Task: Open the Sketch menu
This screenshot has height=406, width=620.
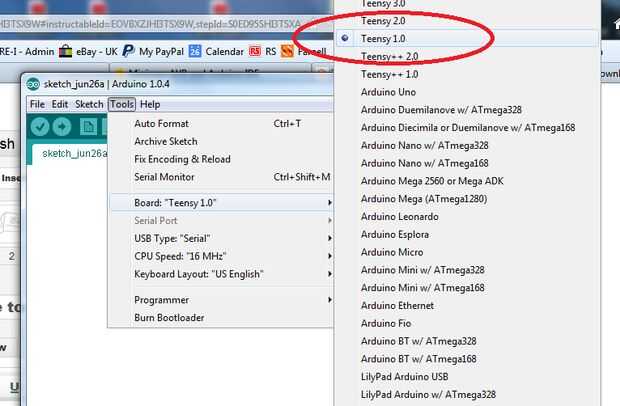Action: pos(89,104)
